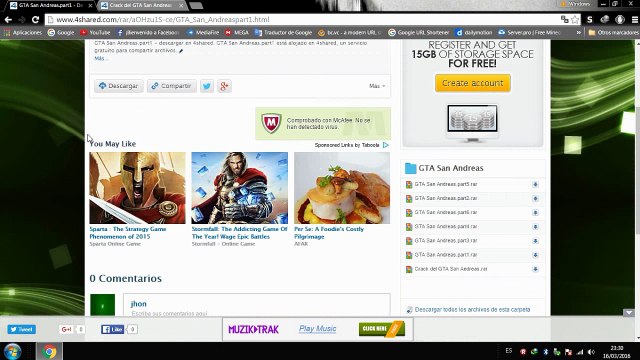The image size is (640, 360).
Task: Click the CLICK HERE banner button
Action: click(x=382, y=329)
